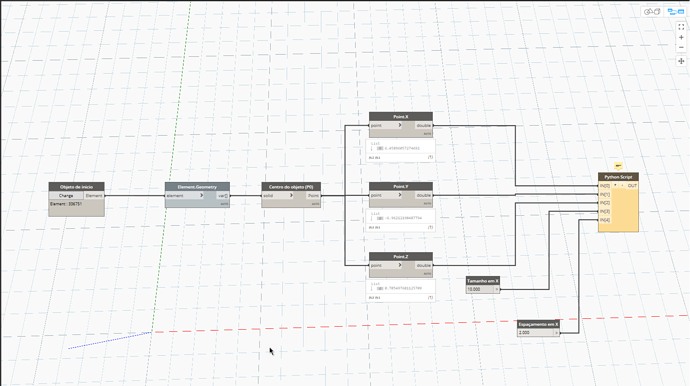This screenshot has width=690, height=386.
Task: Expand the Tamanho em X slider options
Action: click(x=497, y=289)
